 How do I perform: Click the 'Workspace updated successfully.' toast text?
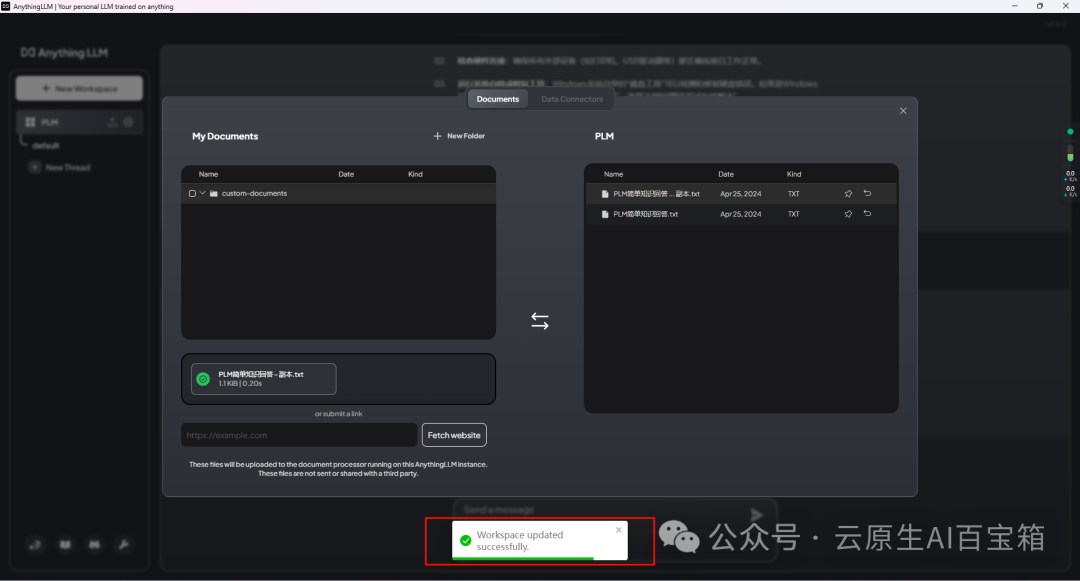520,540
